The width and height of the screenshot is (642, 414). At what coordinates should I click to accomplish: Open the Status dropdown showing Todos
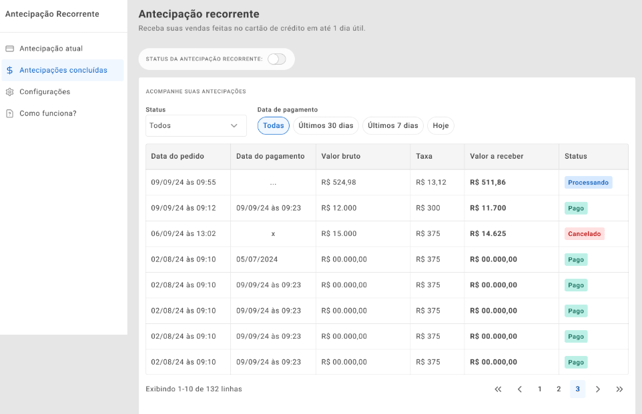point(195,126)
